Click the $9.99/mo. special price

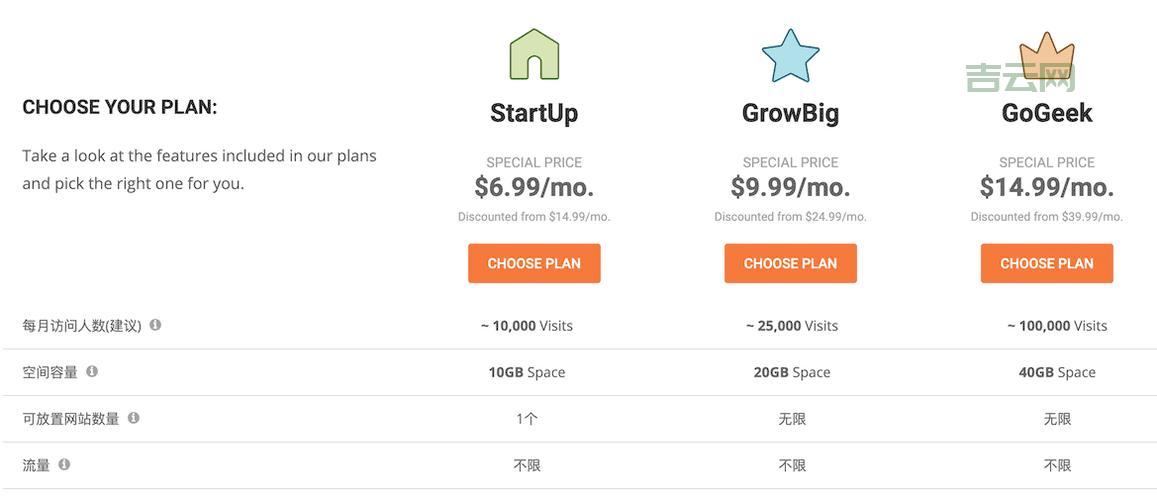(790, 187)
